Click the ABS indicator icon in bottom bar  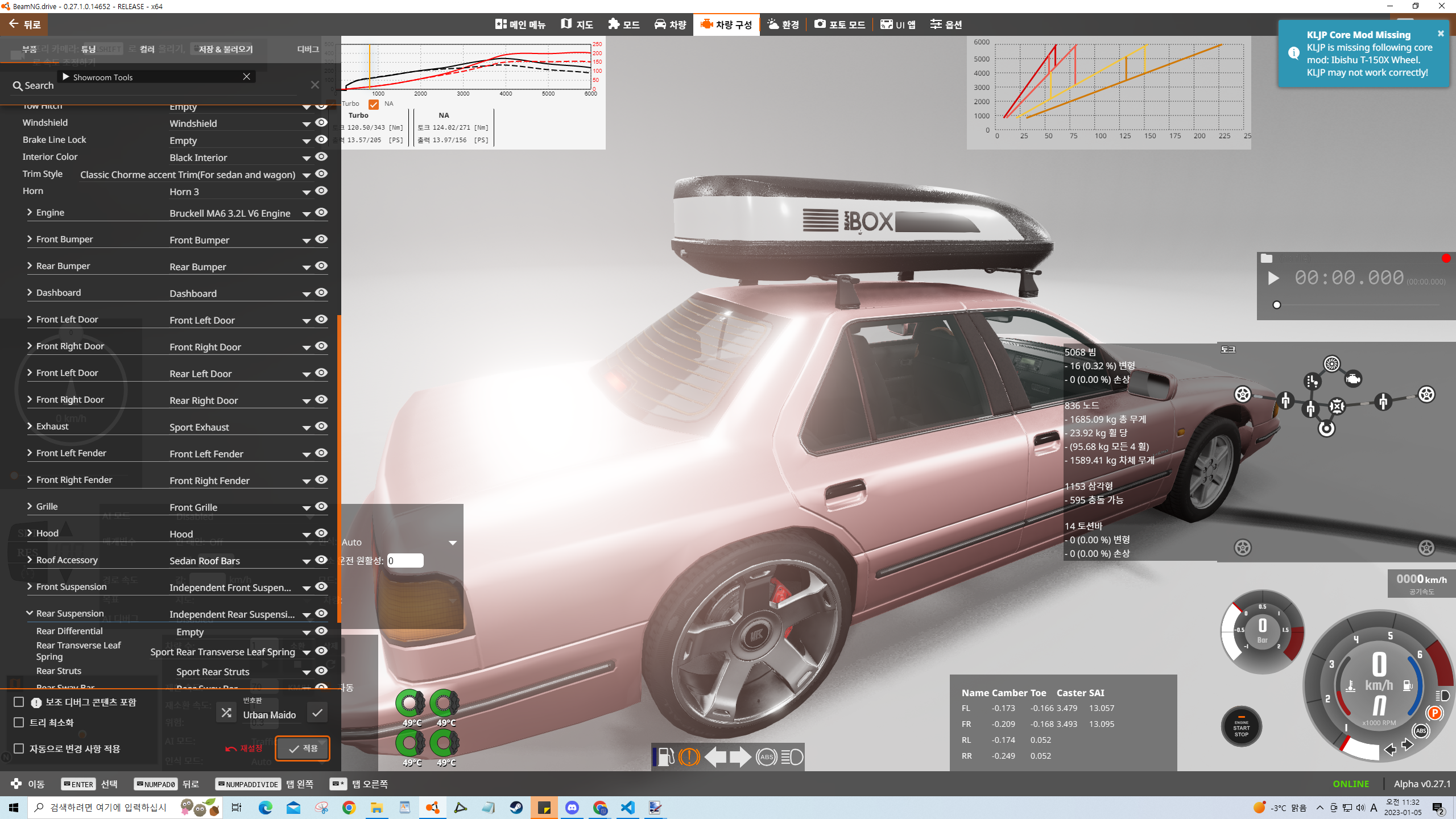pyautogui.click(x=766, y=757)
